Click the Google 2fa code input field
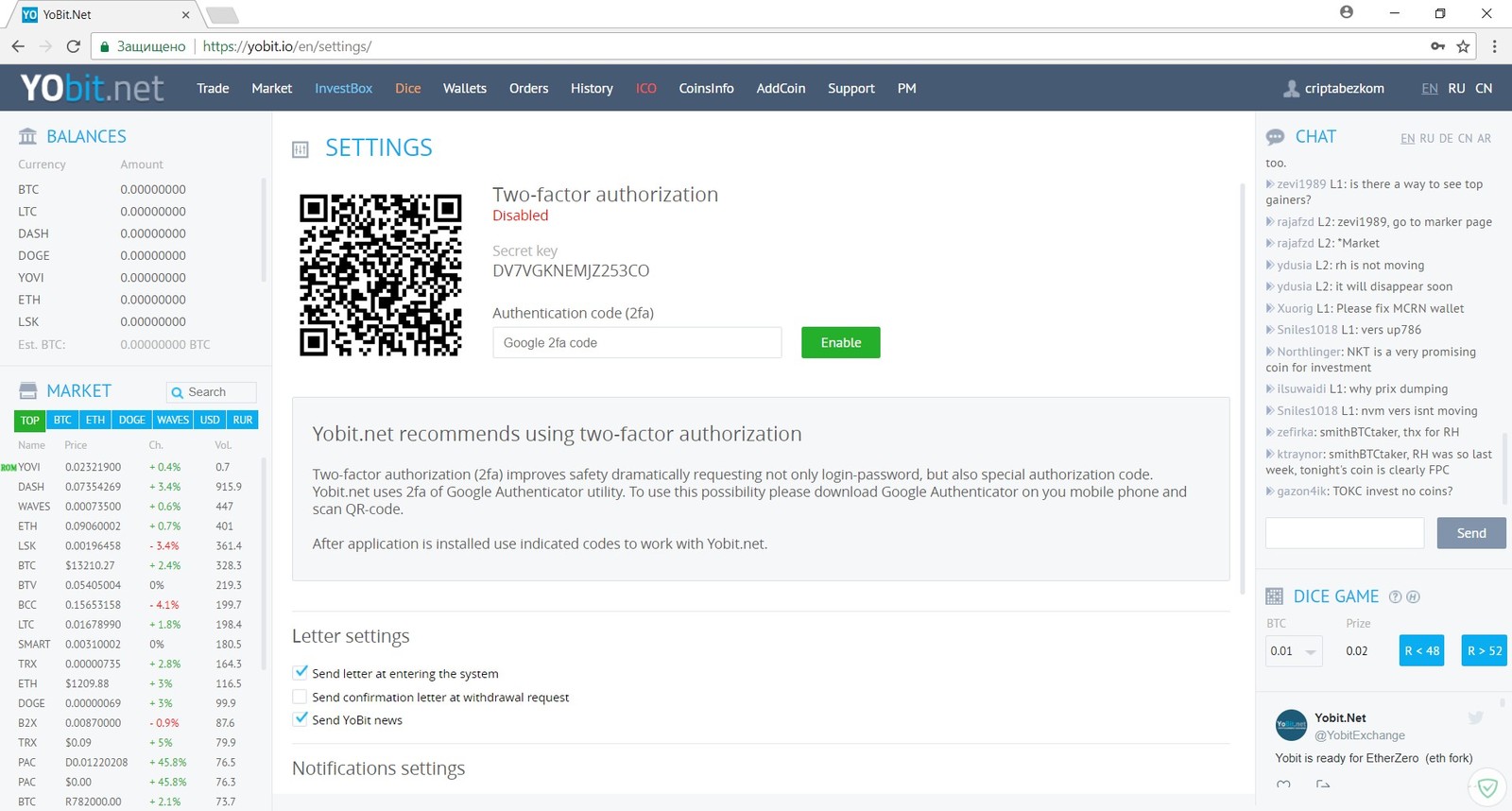 tap(637, 342)
